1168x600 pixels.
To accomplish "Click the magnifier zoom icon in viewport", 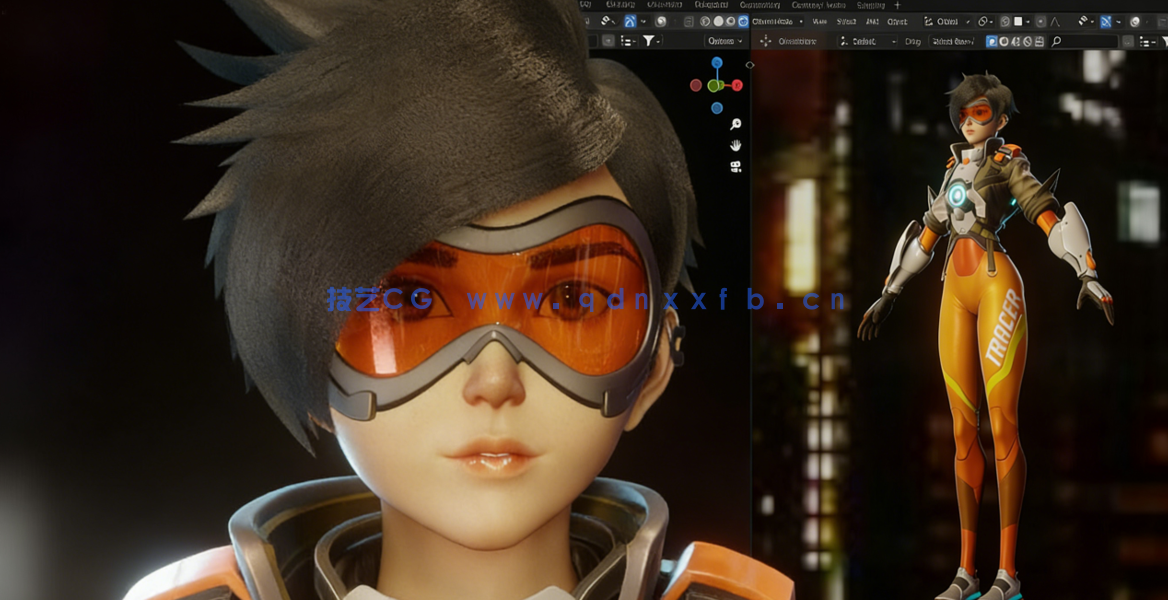I will (x=735, y=125).
